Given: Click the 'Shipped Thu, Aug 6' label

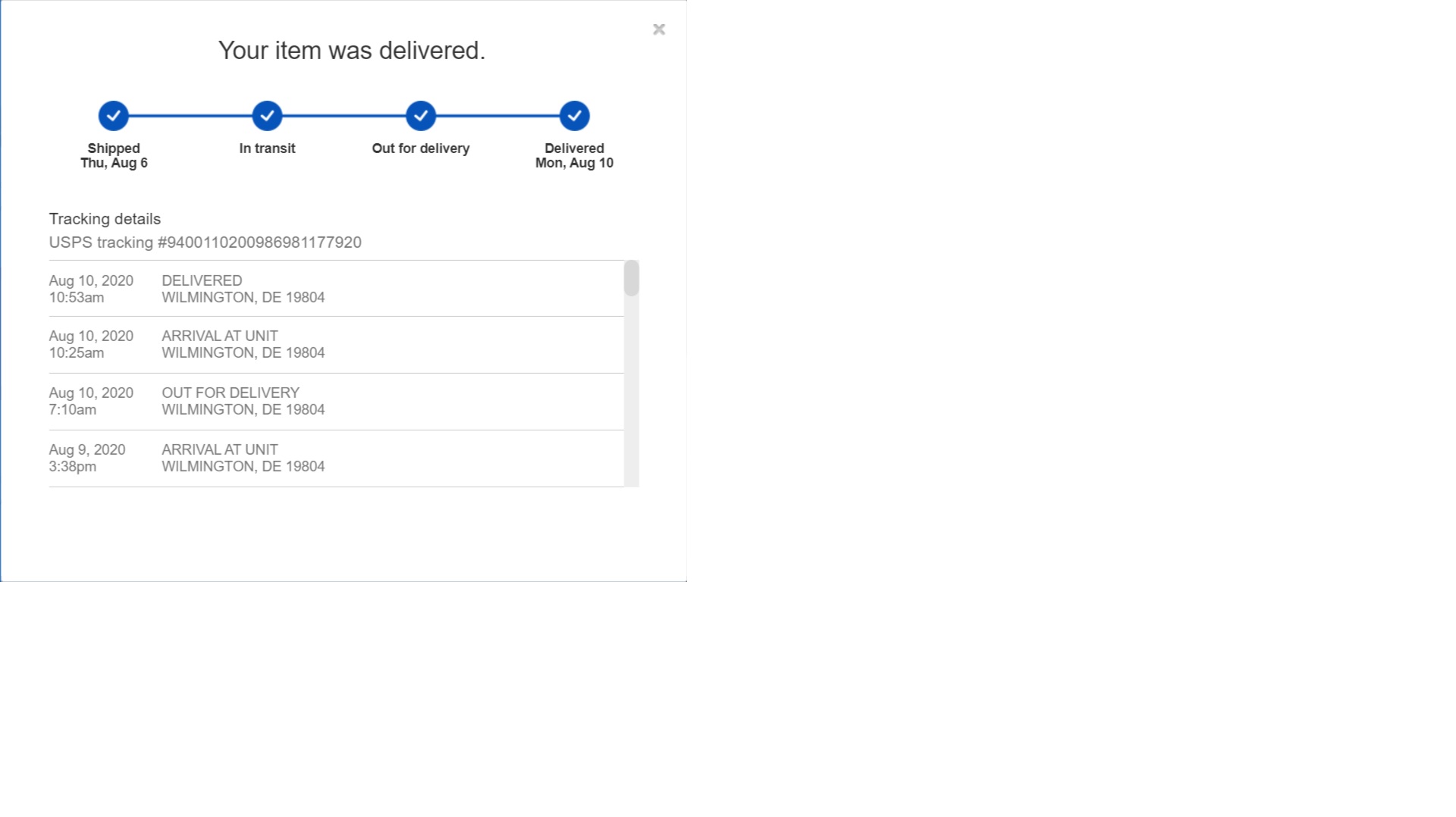Looking at the screenshot, I should coord(114,155).
